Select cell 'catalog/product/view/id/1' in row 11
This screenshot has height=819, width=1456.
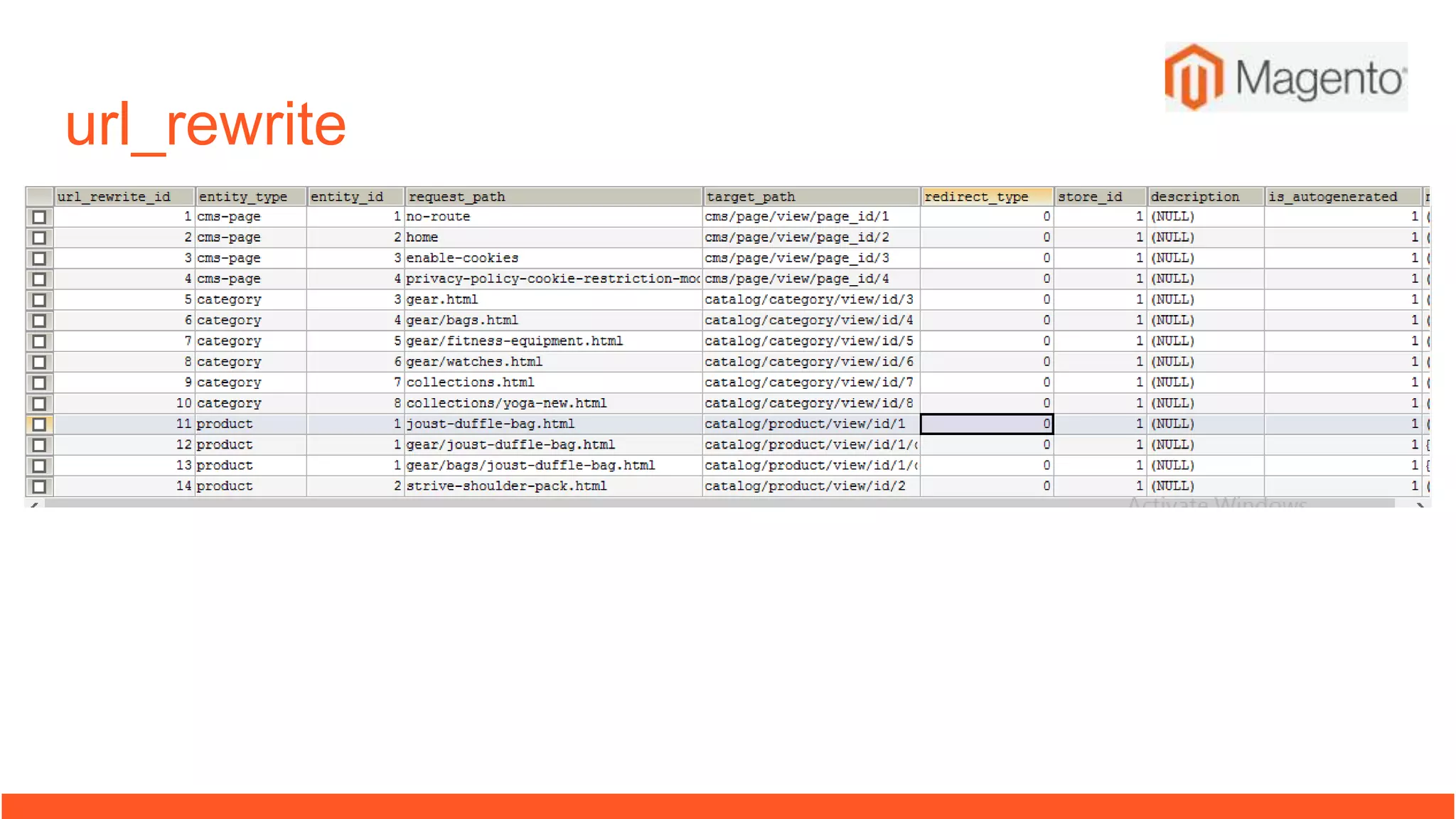[811, 424]
